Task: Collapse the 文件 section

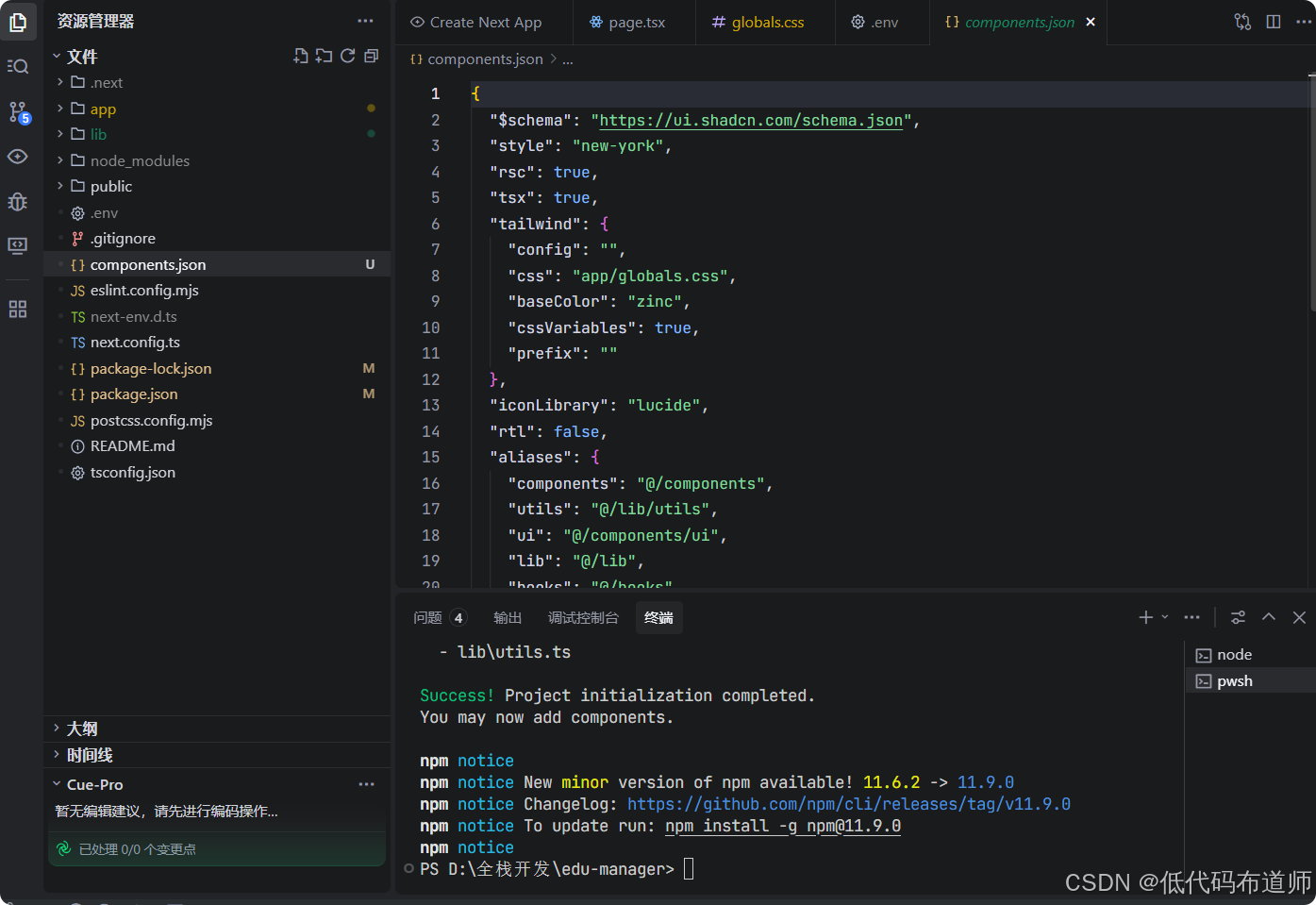Action: coord(57,57)
